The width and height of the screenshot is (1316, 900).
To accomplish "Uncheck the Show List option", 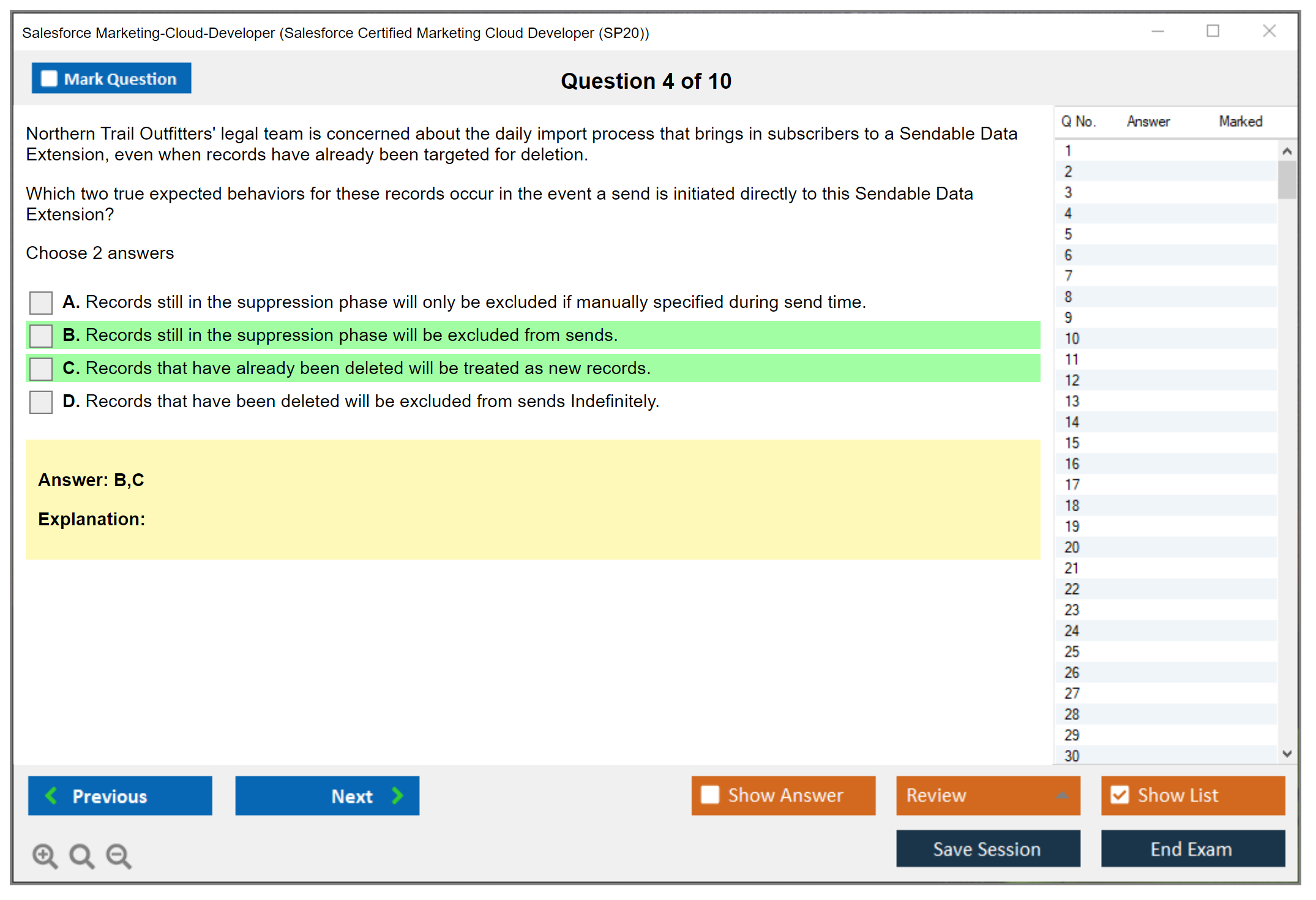I will pyautogui.click(x=1120, y=795).
